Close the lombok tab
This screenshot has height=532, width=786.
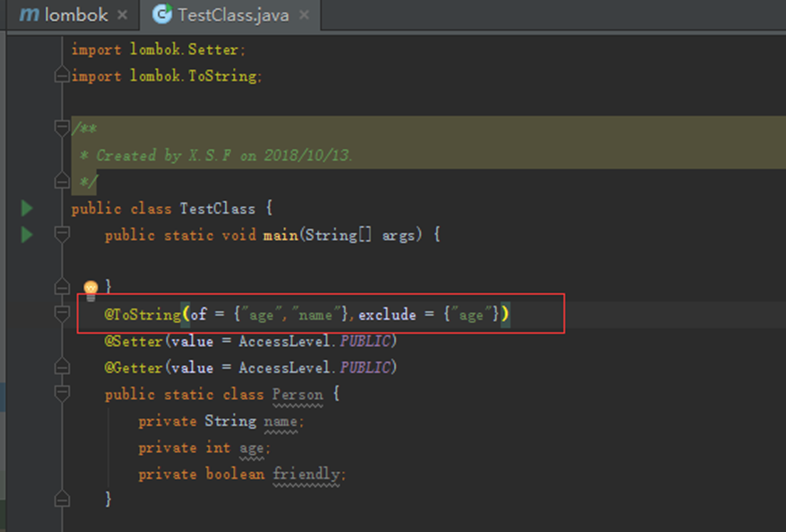click(x=121, y=16)
